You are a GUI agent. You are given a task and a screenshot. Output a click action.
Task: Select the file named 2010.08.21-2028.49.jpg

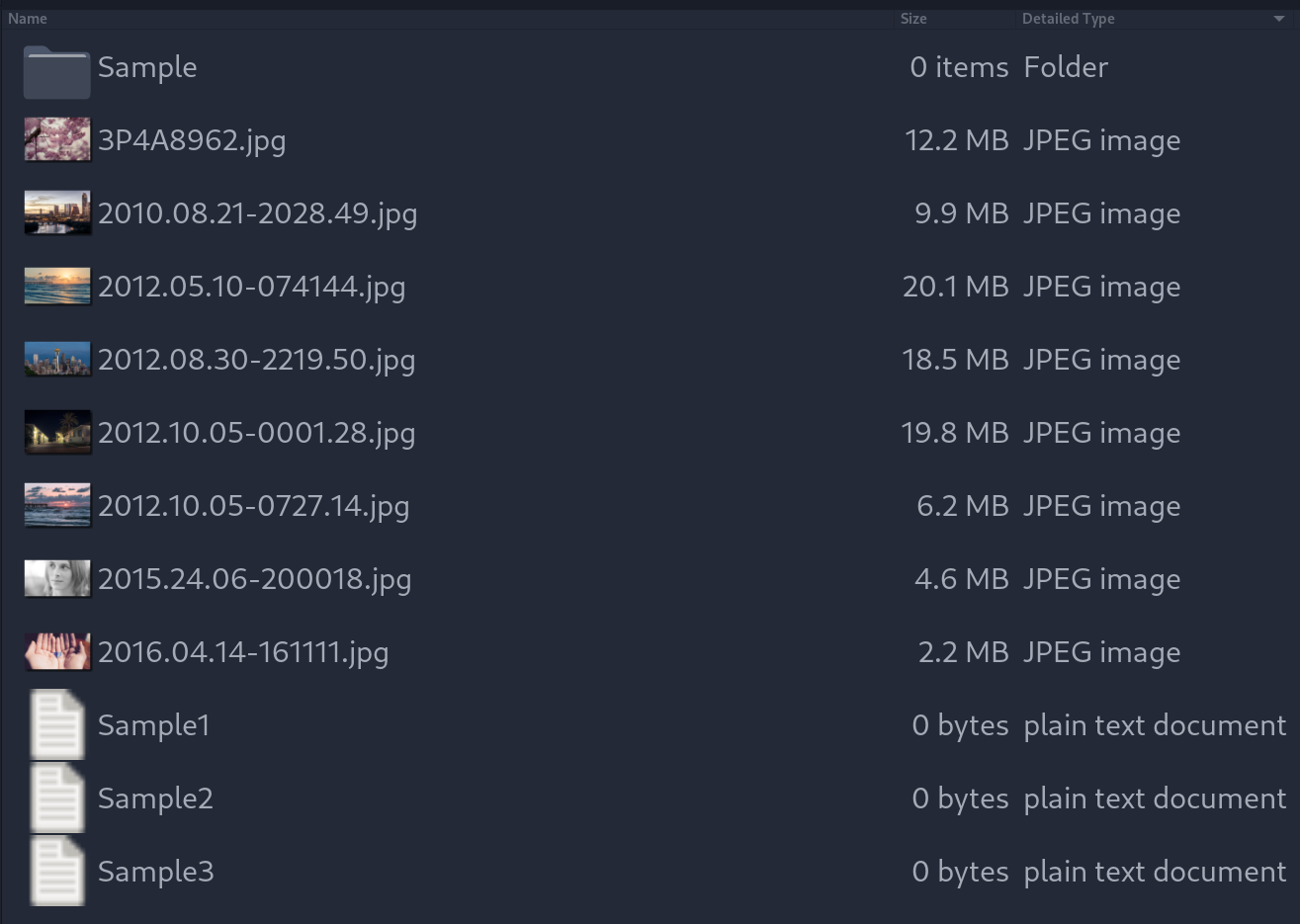pos(257,212)
